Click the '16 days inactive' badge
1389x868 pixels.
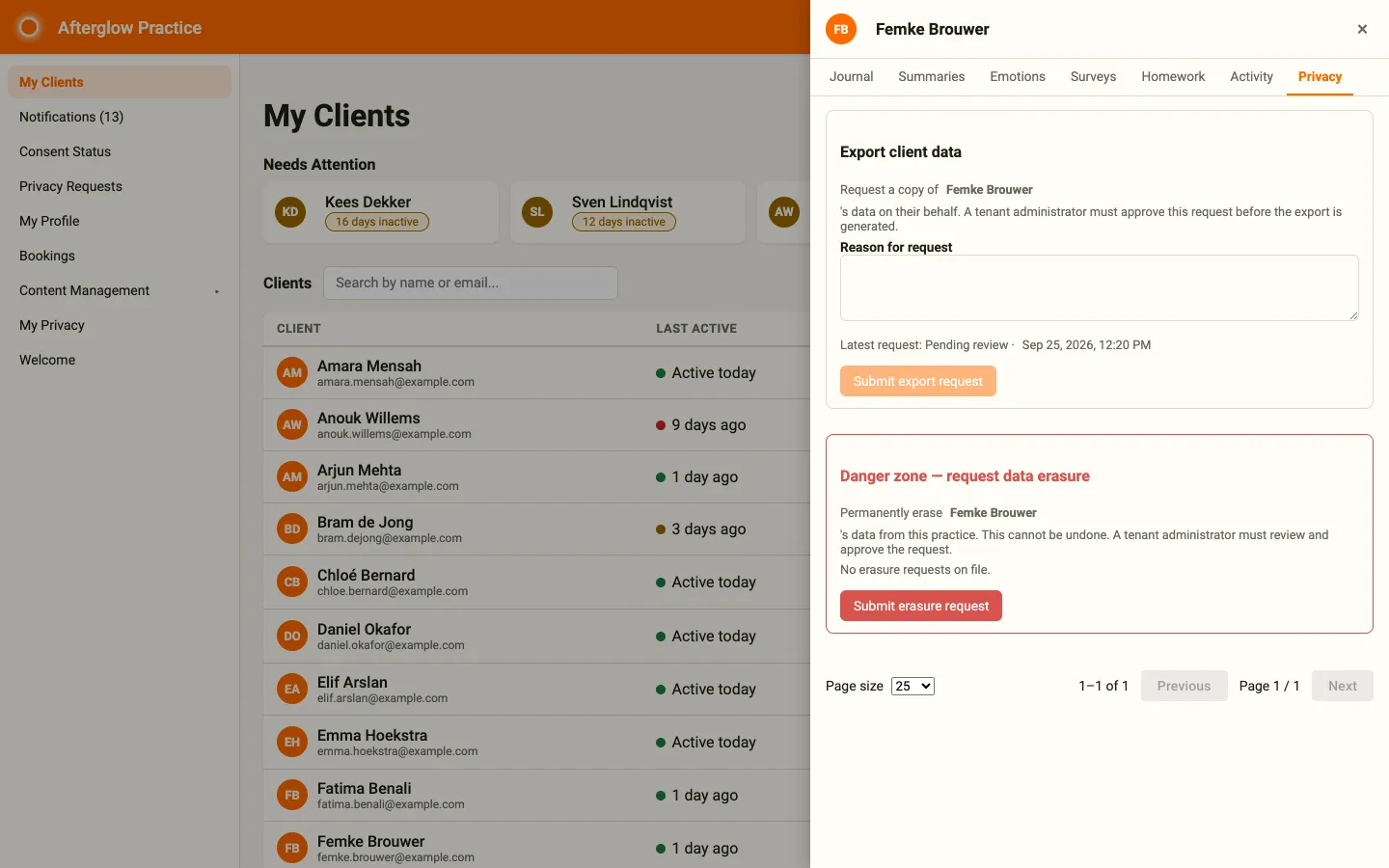[377, 222]
